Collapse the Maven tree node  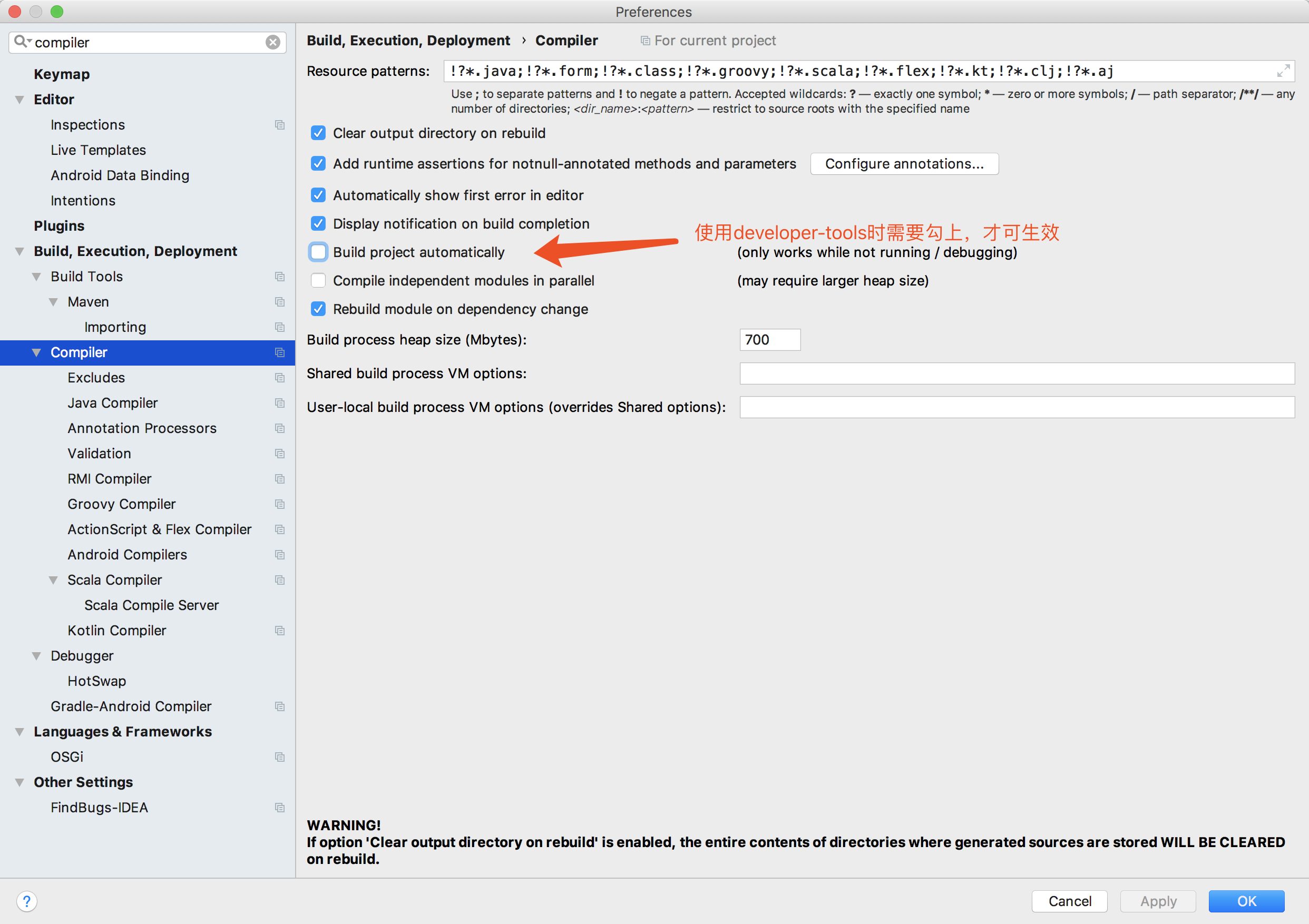[x=53, y=302]
